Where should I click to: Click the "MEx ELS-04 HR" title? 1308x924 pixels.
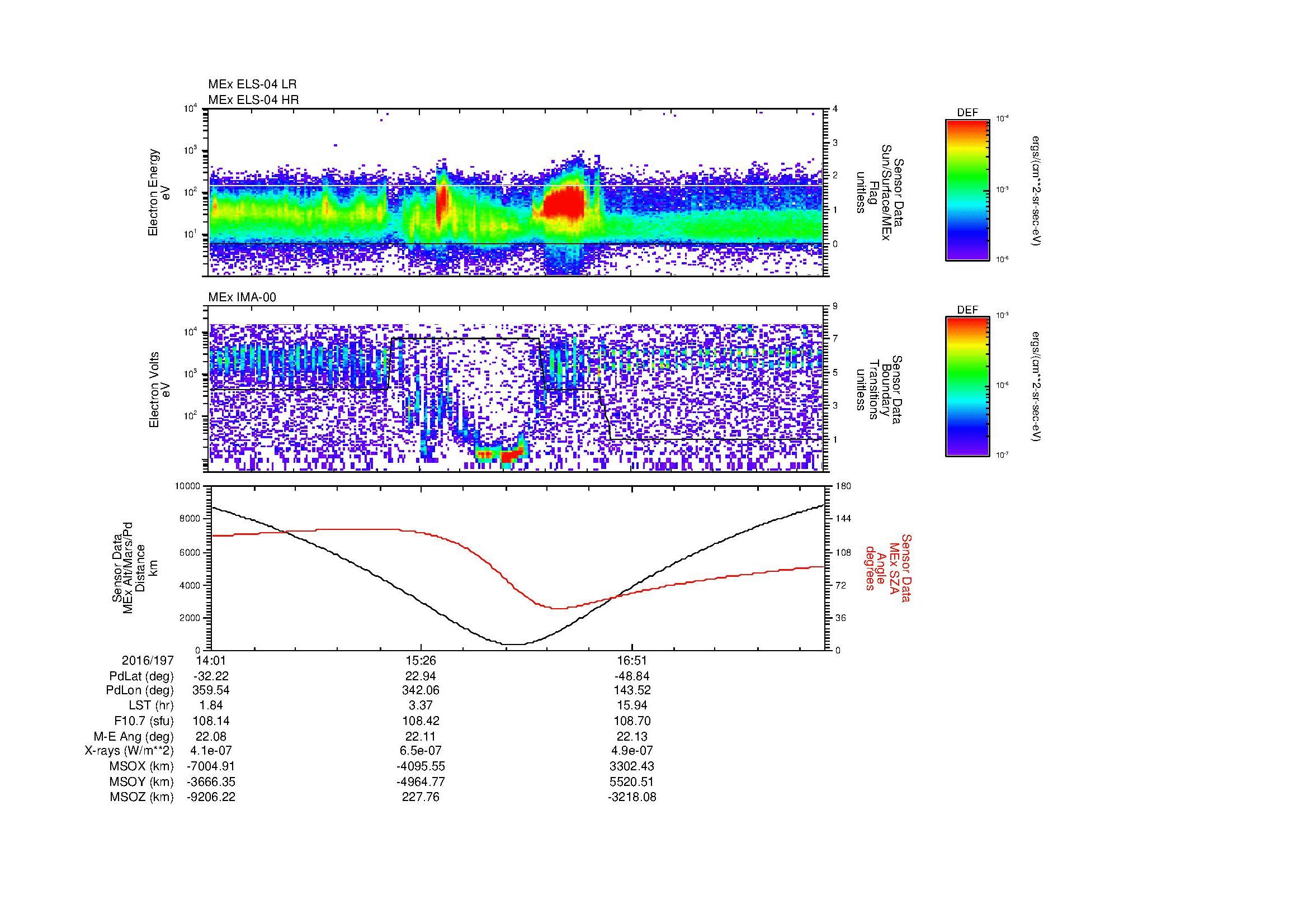[253, 100]
